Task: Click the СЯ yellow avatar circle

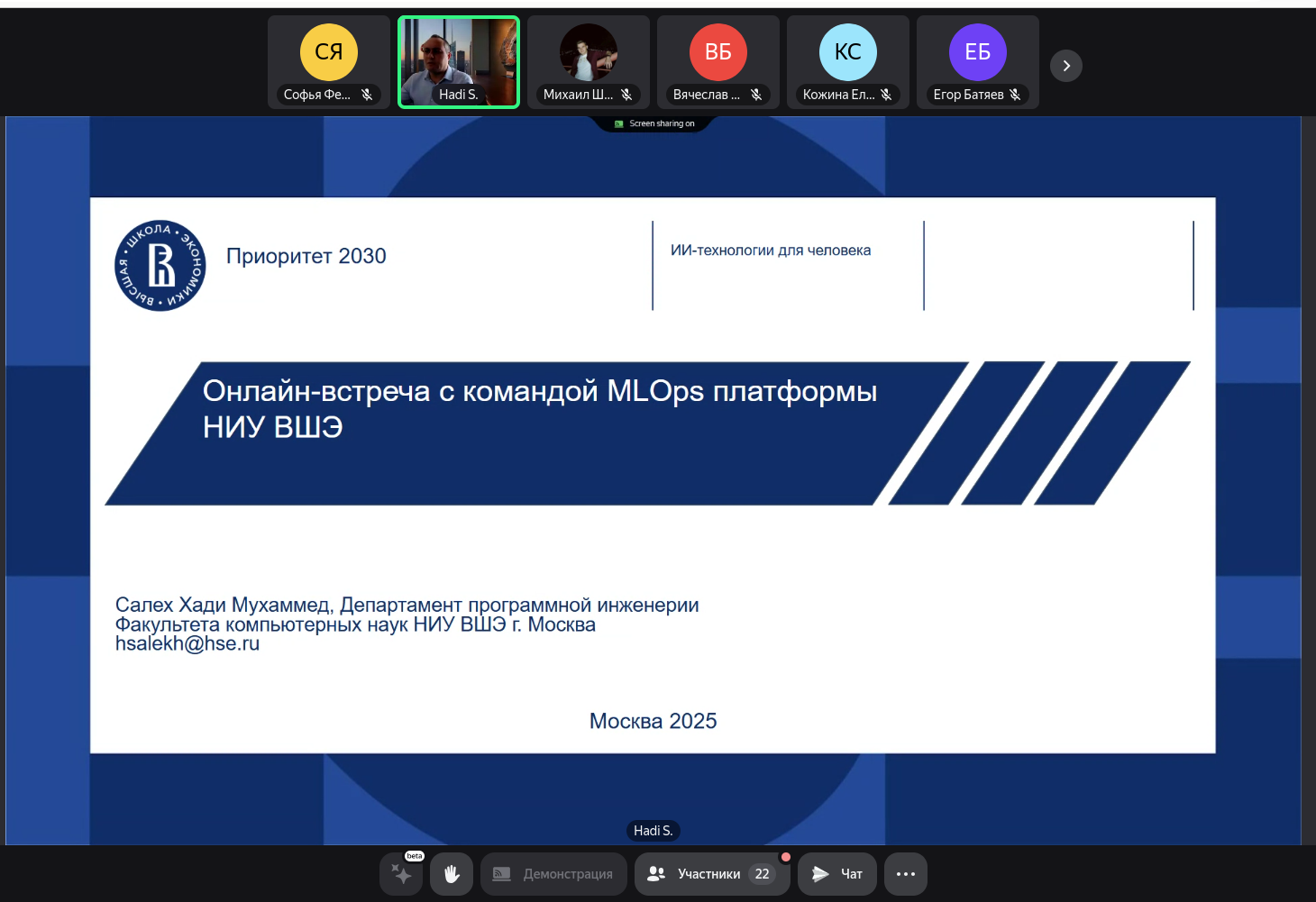Action: (x=329, y=52)
